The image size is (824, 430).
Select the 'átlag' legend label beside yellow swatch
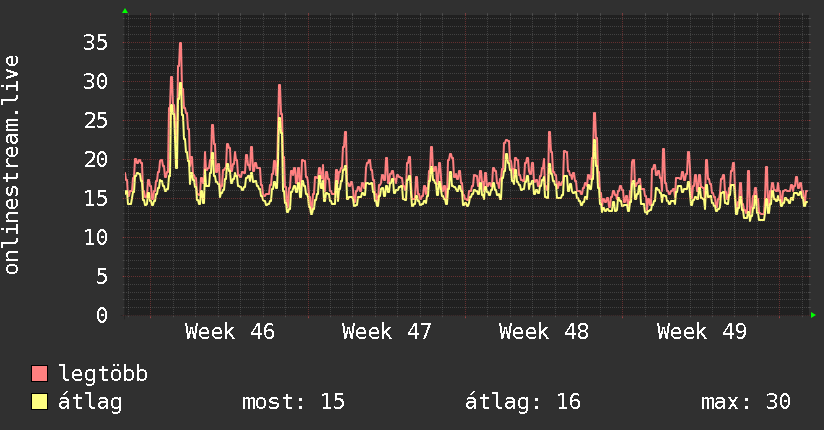click(90, 402)
